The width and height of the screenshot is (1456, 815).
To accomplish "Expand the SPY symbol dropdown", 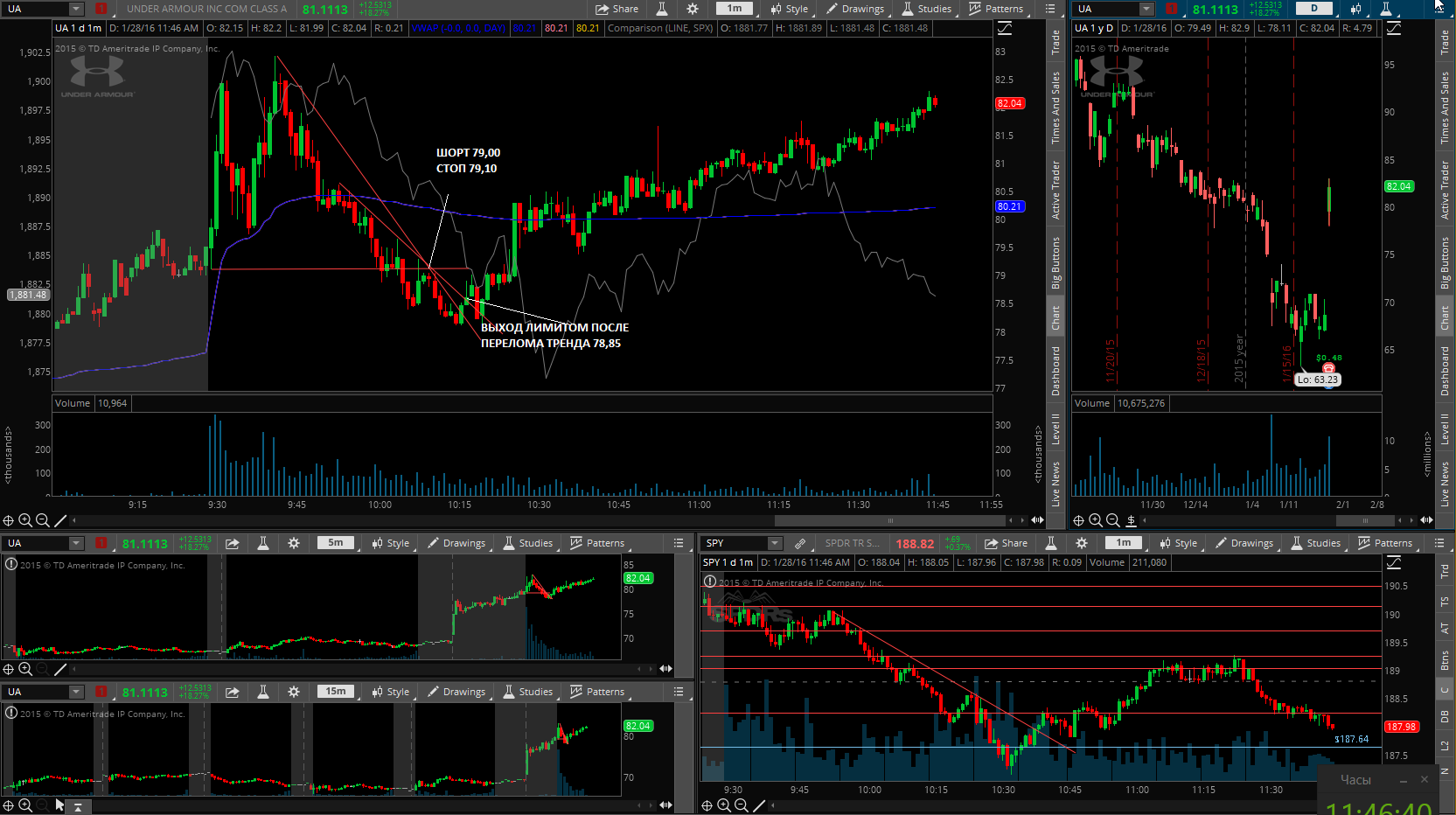I will (774, 543).
